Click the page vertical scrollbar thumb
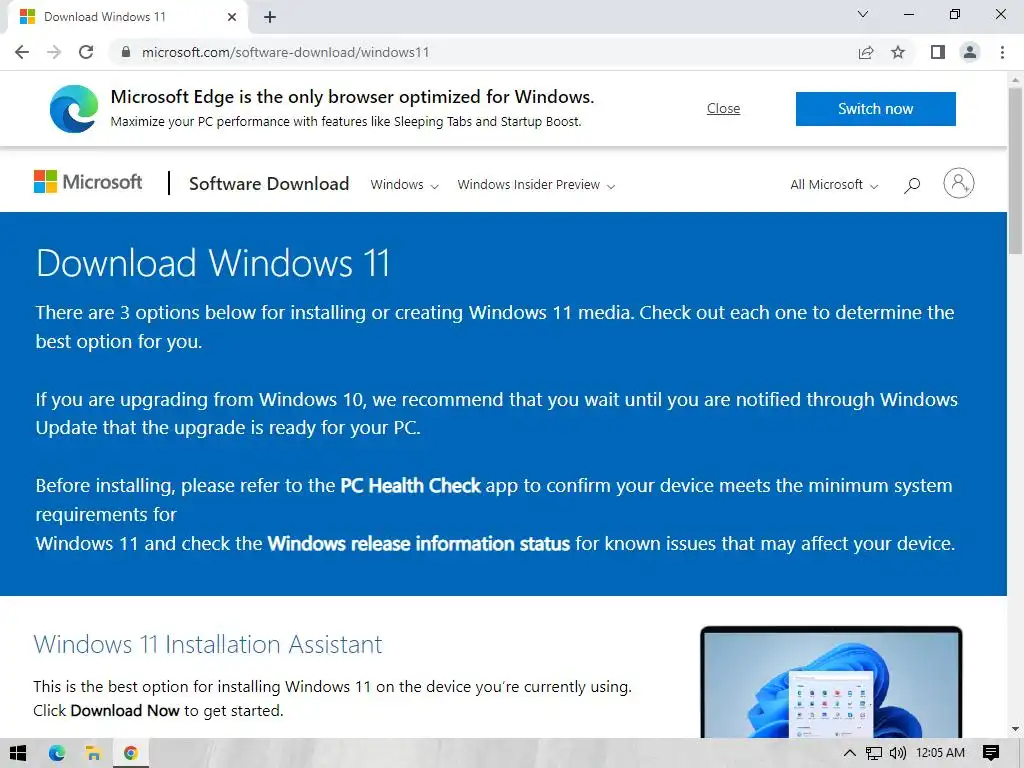 tap(1015, 170)
